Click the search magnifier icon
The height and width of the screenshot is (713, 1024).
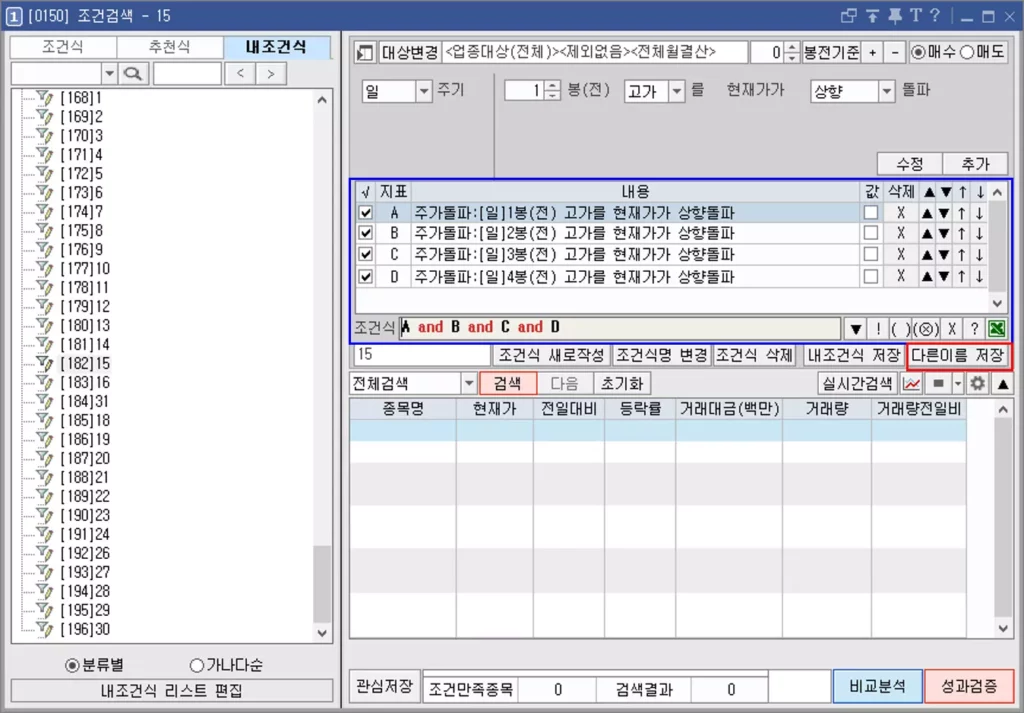pyautogui.click(x=133, y=74)
